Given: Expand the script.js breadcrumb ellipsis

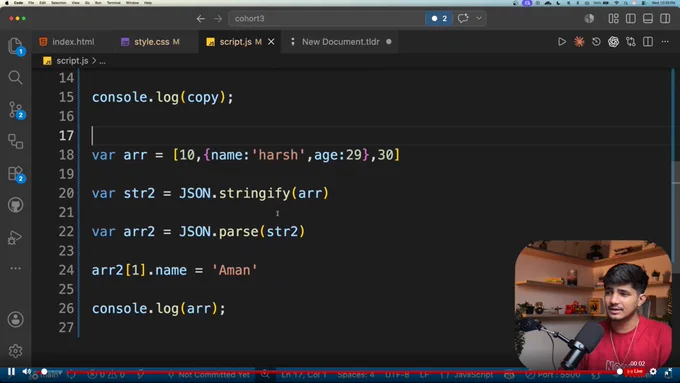Looking at the screenshot, I should (102, 61).
